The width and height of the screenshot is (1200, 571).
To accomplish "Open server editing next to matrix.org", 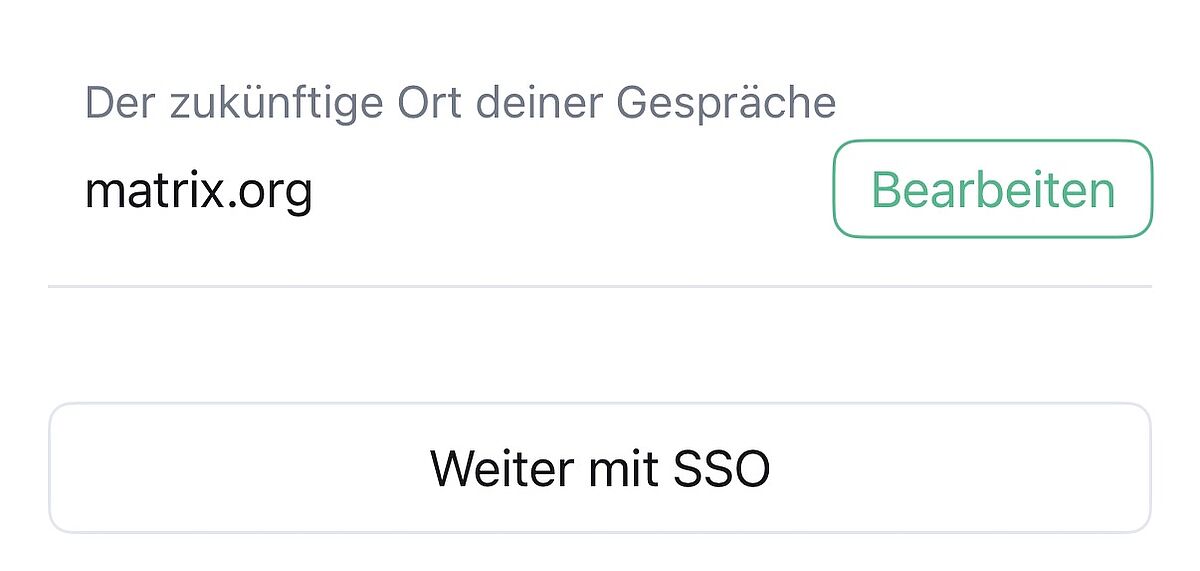I will (x=992, y=189).
